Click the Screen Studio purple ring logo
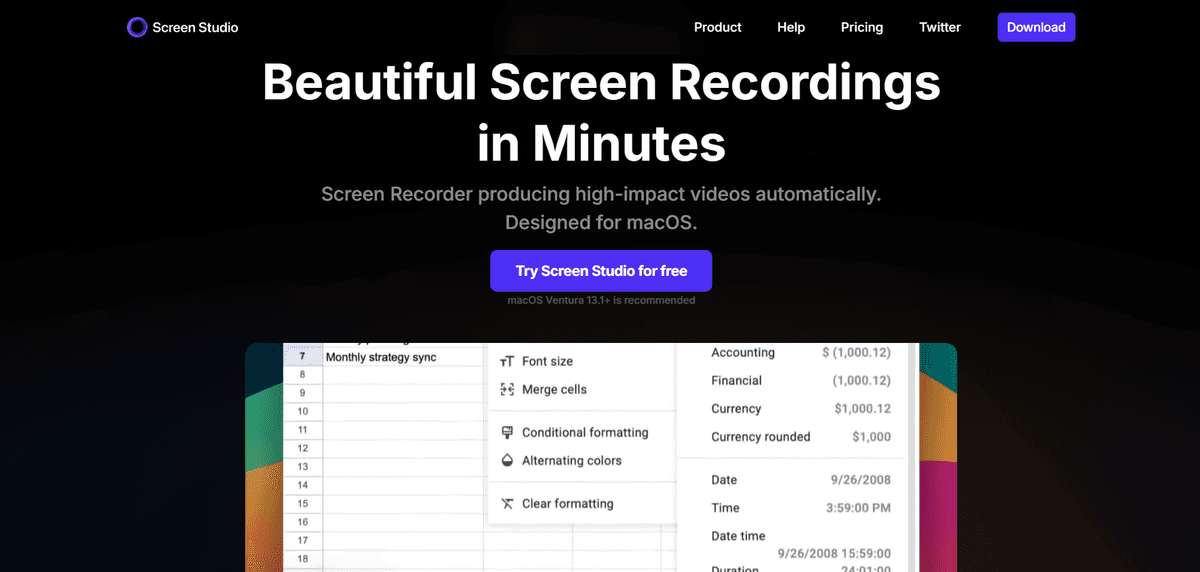1200x572 pixels. coord(137,27)
